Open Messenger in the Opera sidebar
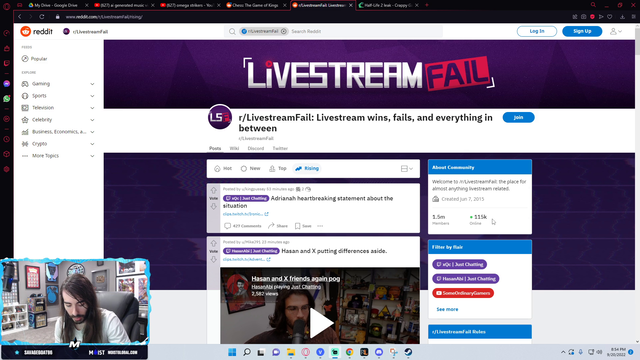 [x=7, y=84]
